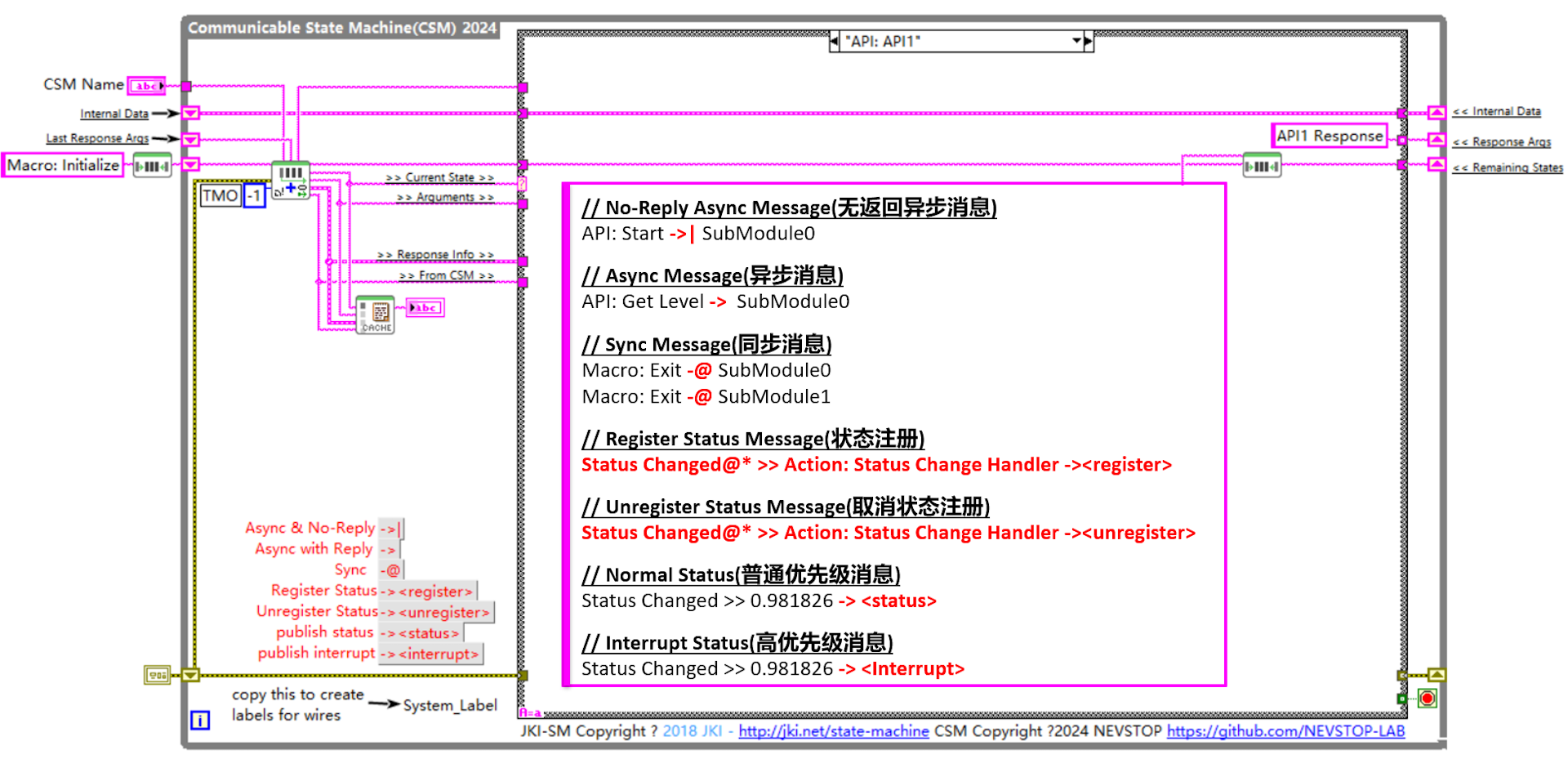Click the cluster constant icon on the lower loop edge
This screenshot has height=768, width=1568.
158,675
